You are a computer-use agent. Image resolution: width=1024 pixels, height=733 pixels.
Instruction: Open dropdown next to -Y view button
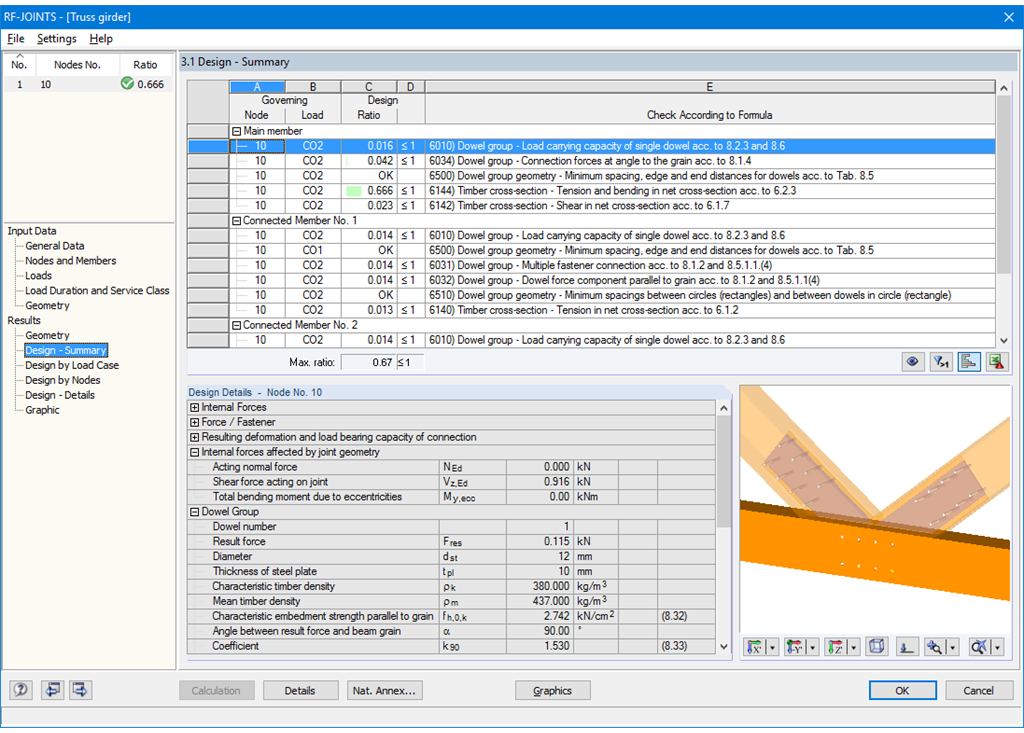tap(812, 647)
